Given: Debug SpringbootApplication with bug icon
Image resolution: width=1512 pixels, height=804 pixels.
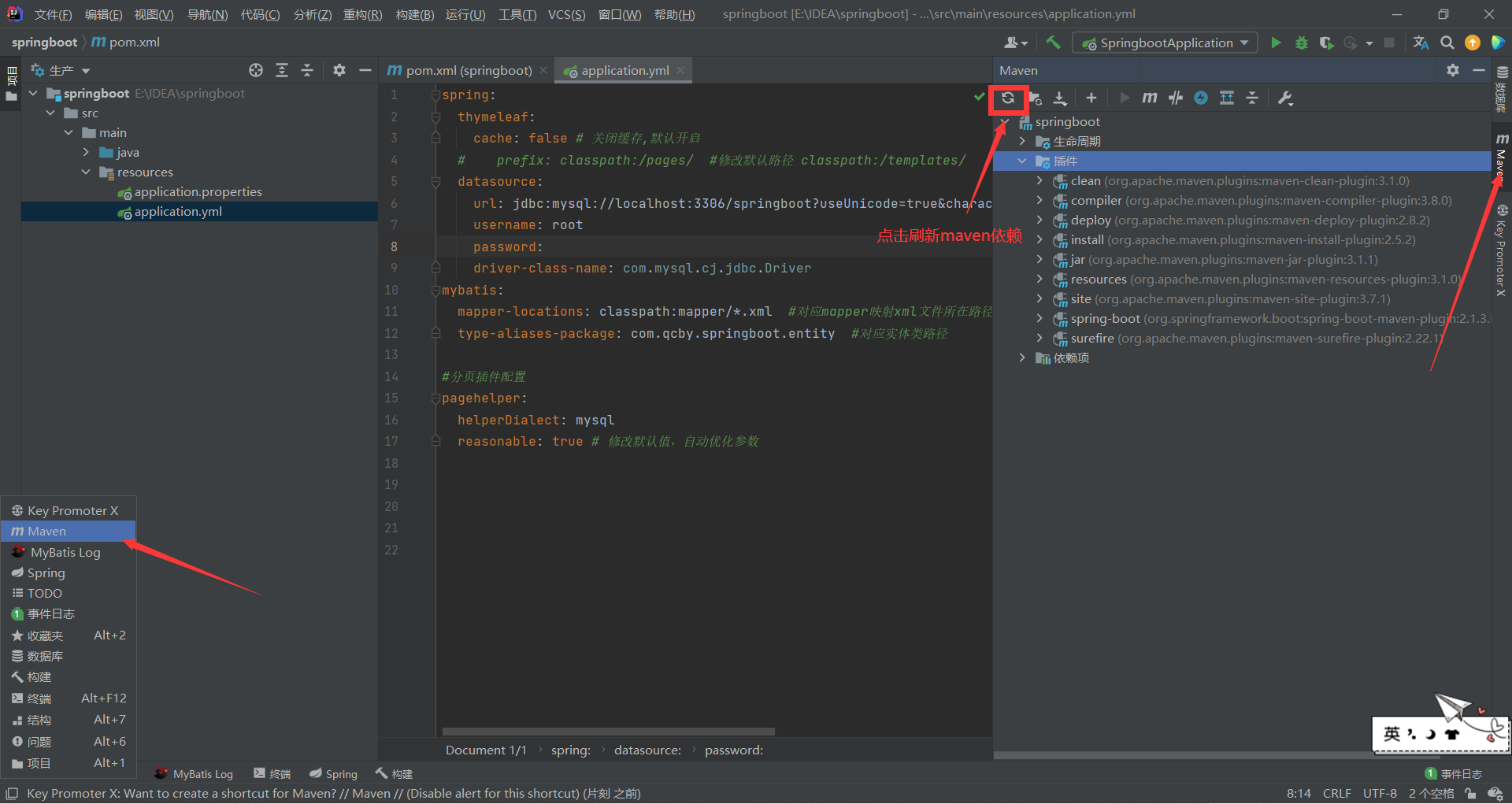Looking at the screenshot, I should [1301, 43].
